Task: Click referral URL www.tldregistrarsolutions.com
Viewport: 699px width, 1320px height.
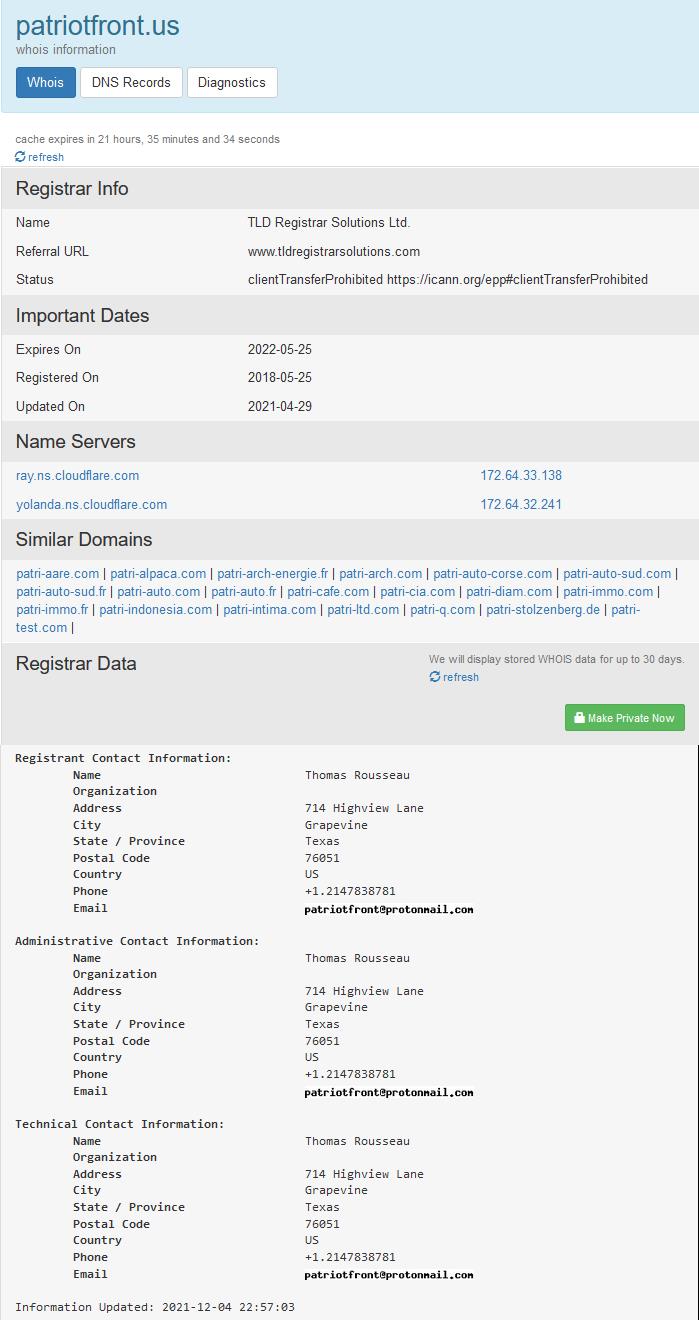Action: click(x=334, y=252)
